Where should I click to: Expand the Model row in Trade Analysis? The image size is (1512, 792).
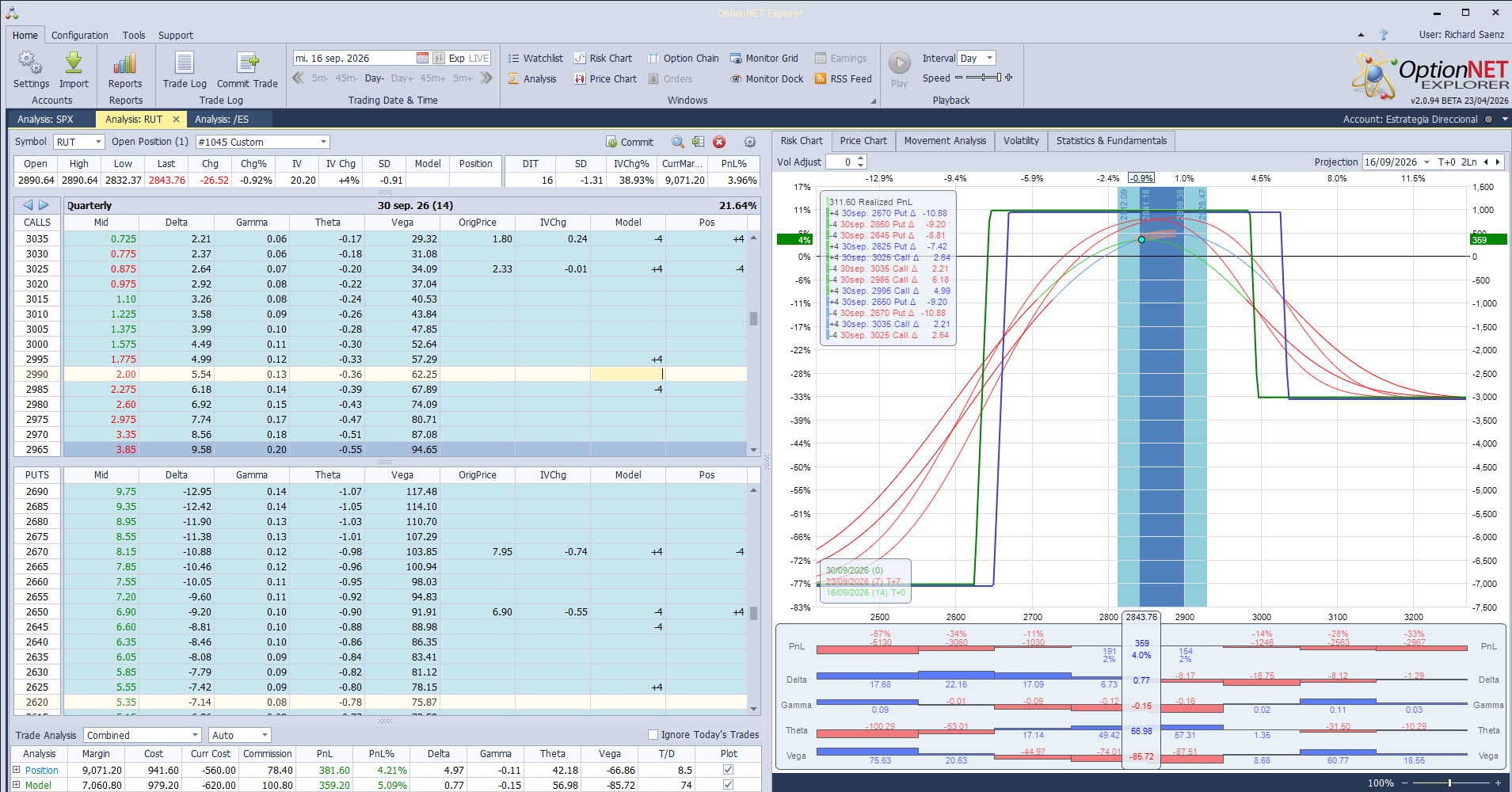tap(16, 785)
